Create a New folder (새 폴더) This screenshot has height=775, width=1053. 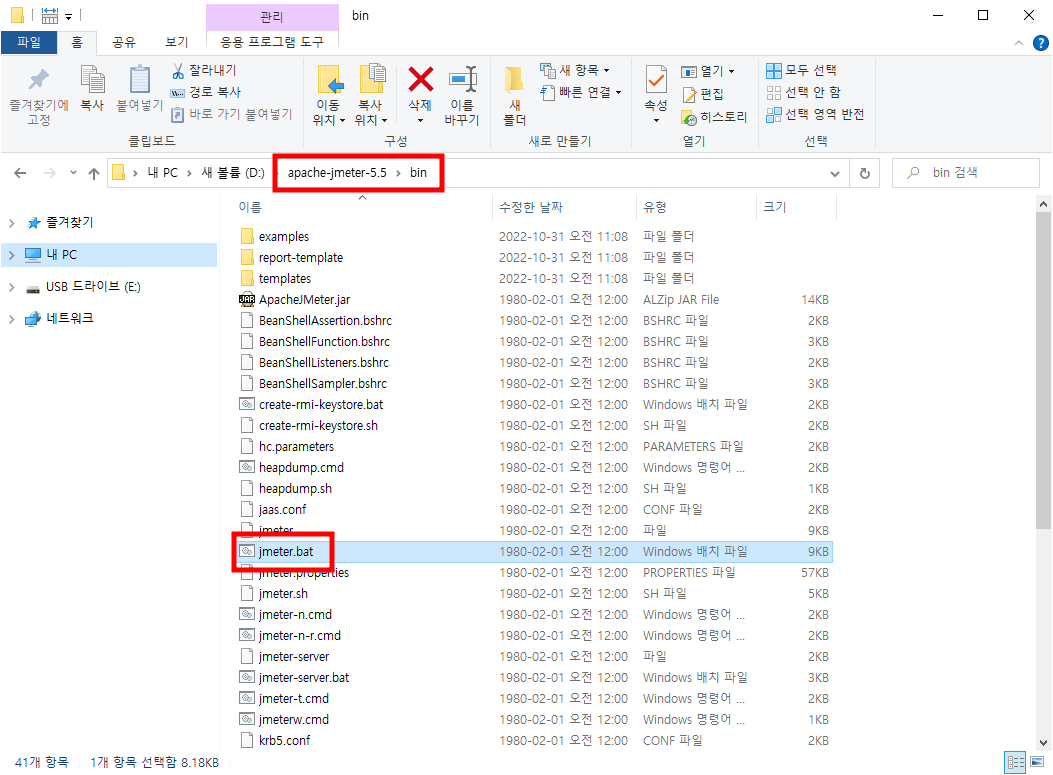point(515,95)
